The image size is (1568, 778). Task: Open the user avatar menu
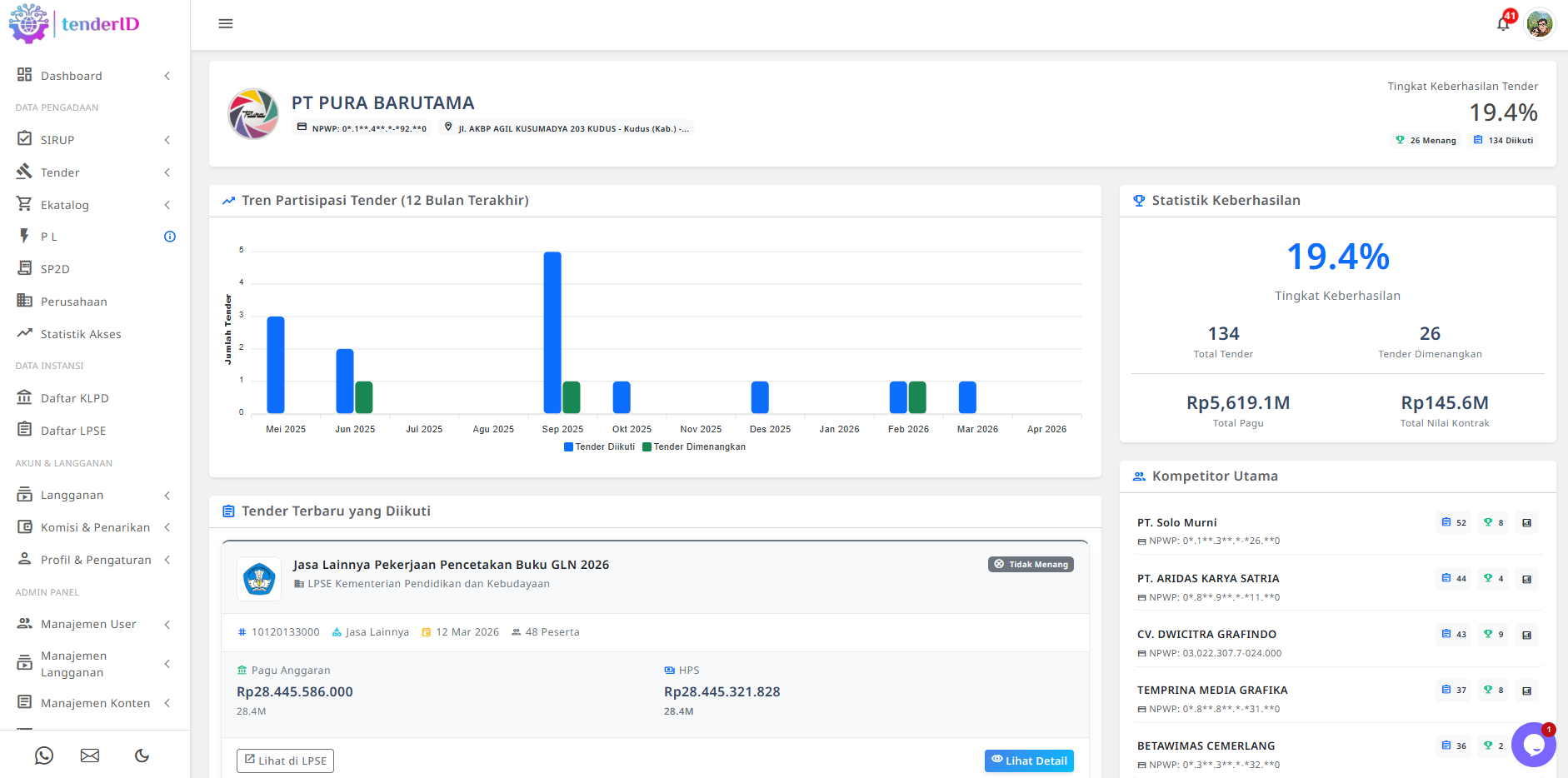(1540, 23)
